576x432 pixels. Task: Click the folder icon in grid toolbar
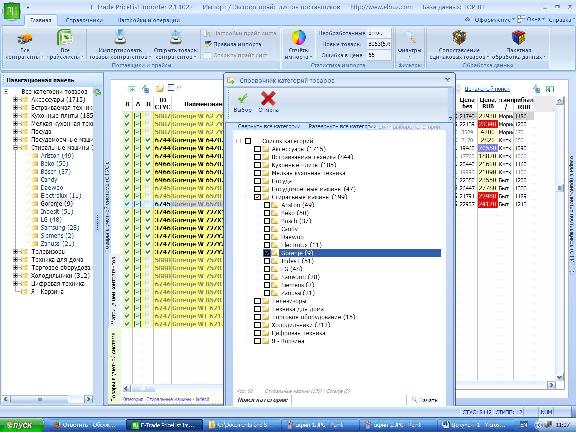pos(159,89)
